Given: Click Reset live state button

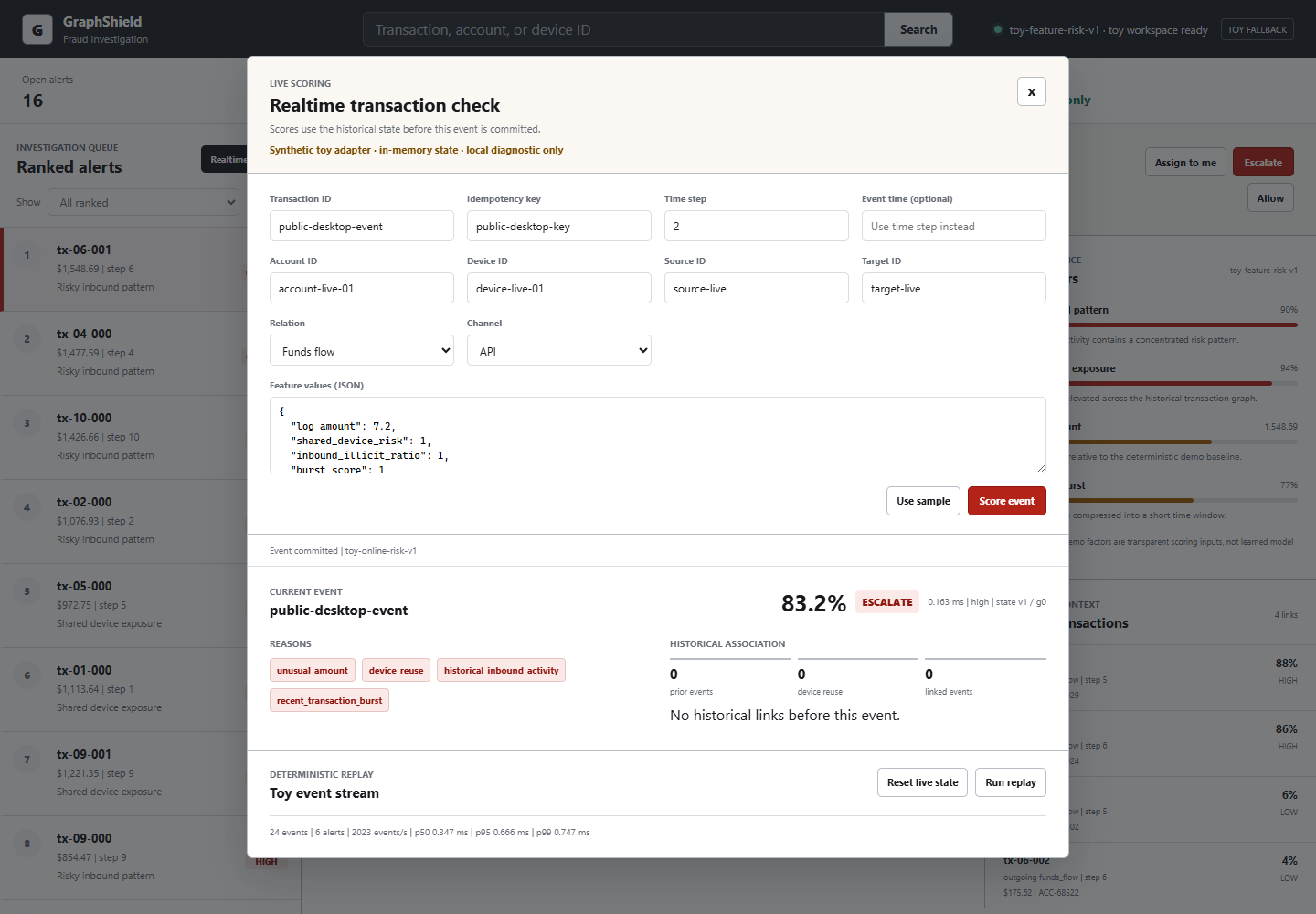Looking at the screenshot, I should tap(922, 782).
